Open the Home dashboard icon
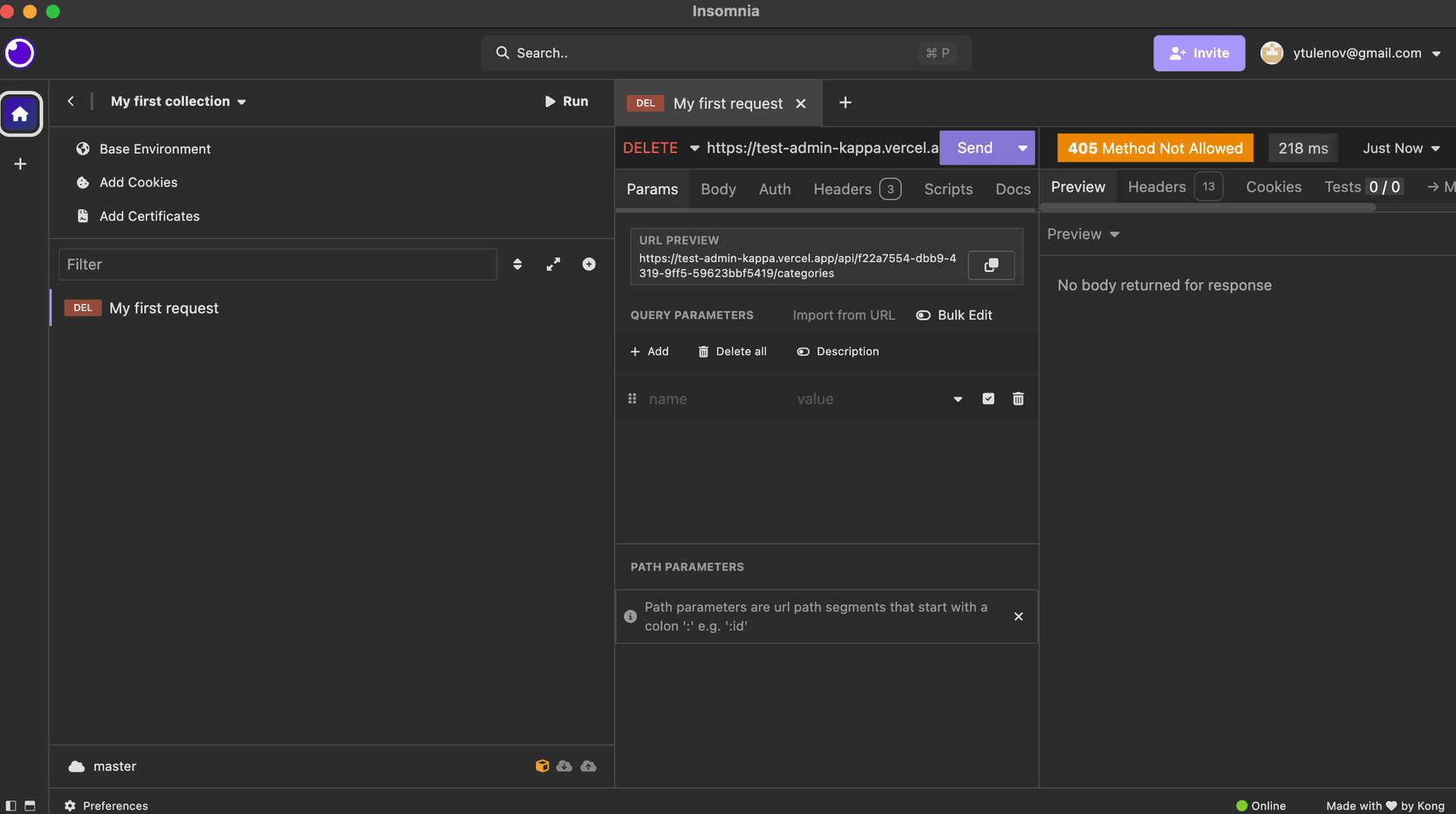 [x=20, y=114]
